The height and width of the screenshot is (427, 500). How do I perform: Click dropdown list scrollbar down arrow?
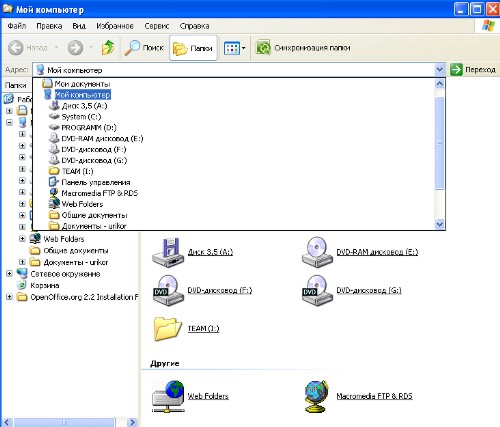tap(440, 224)
